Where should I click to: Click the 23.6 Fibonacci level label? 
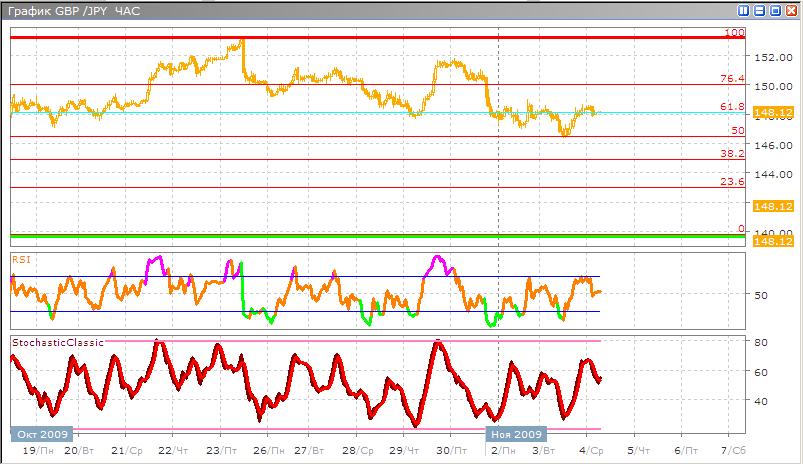733,182
